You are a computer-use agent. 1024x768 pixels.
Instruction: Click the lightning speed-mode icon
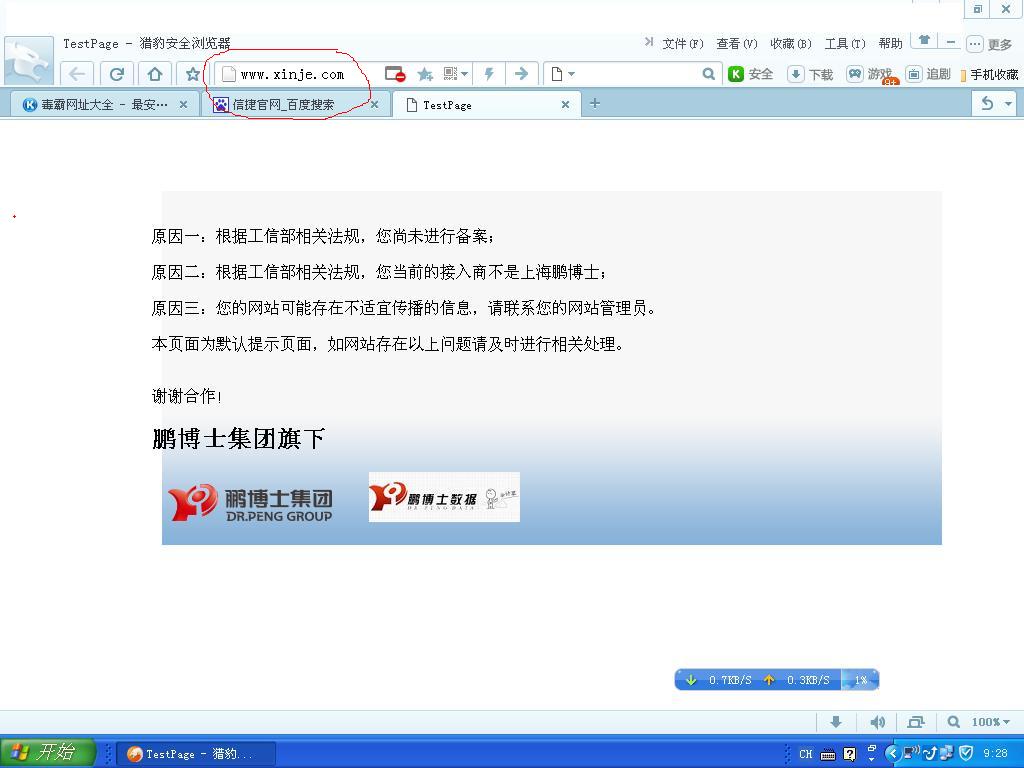(x=489, y=74)
